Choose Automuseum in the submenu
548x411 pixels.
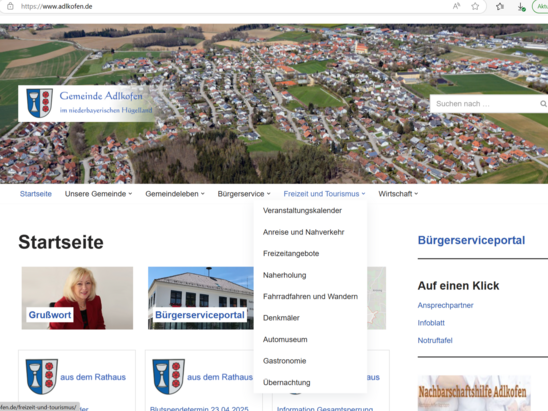point(285,340)
